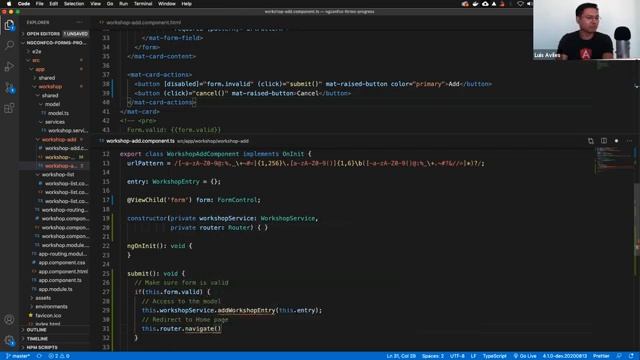The width and height of the screenshot is (640, 360).
Task: Open the Run menu
Action: click(123, 4)
